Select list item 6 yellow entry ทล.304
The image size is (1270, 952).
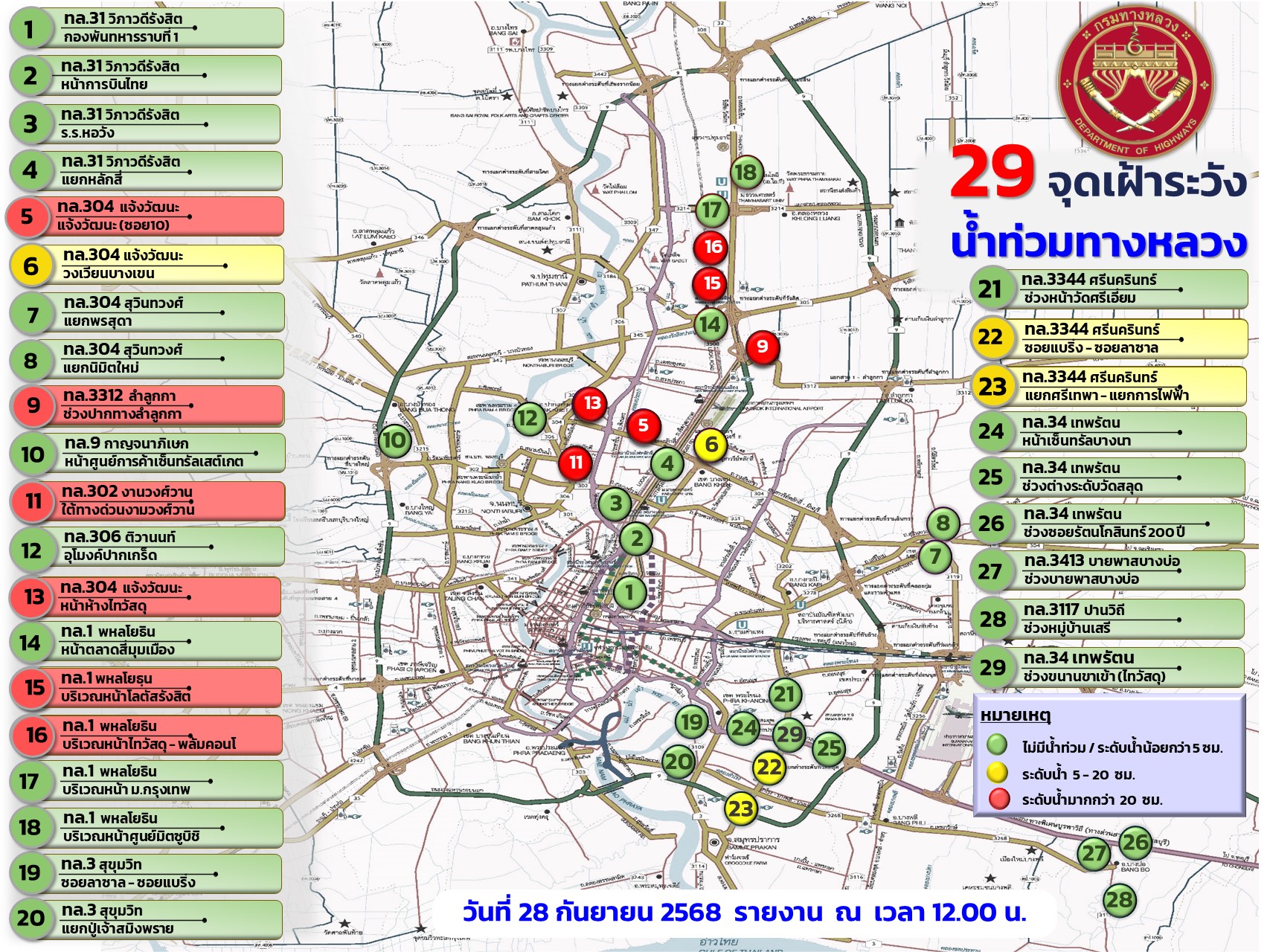147,265
